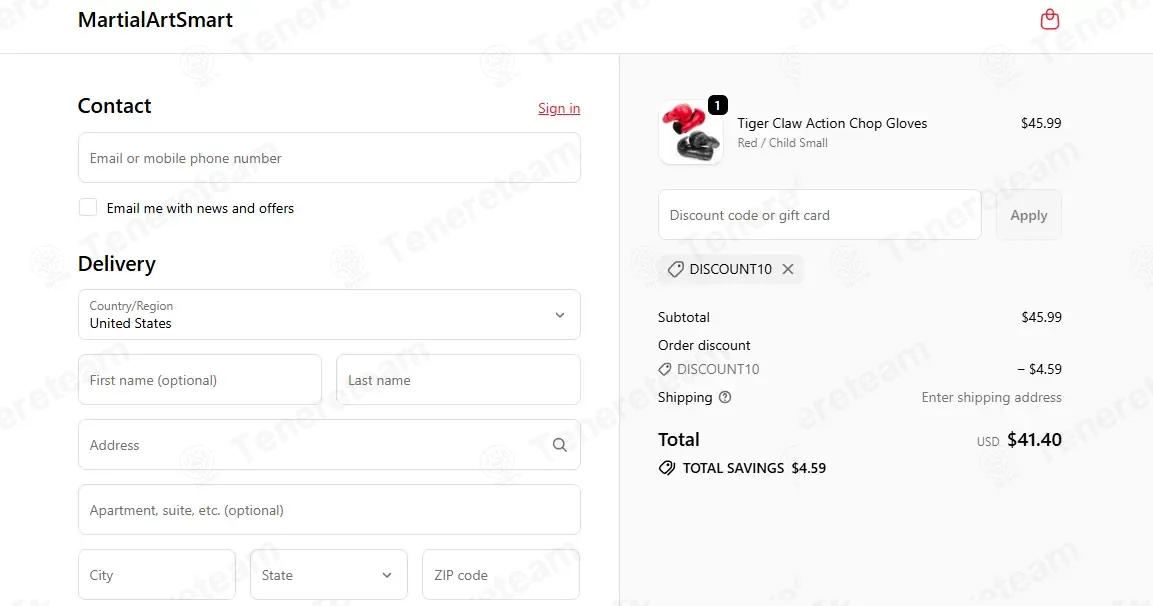Screen dimensions: 1153x606
Task: Click the TOTAL SAVINGS $4.59 text
Action: coord(754,468)
